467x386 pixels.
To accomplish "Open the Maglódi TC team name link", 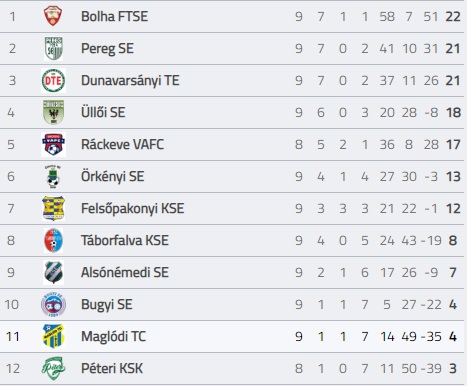I will click(x=114, y=336).
